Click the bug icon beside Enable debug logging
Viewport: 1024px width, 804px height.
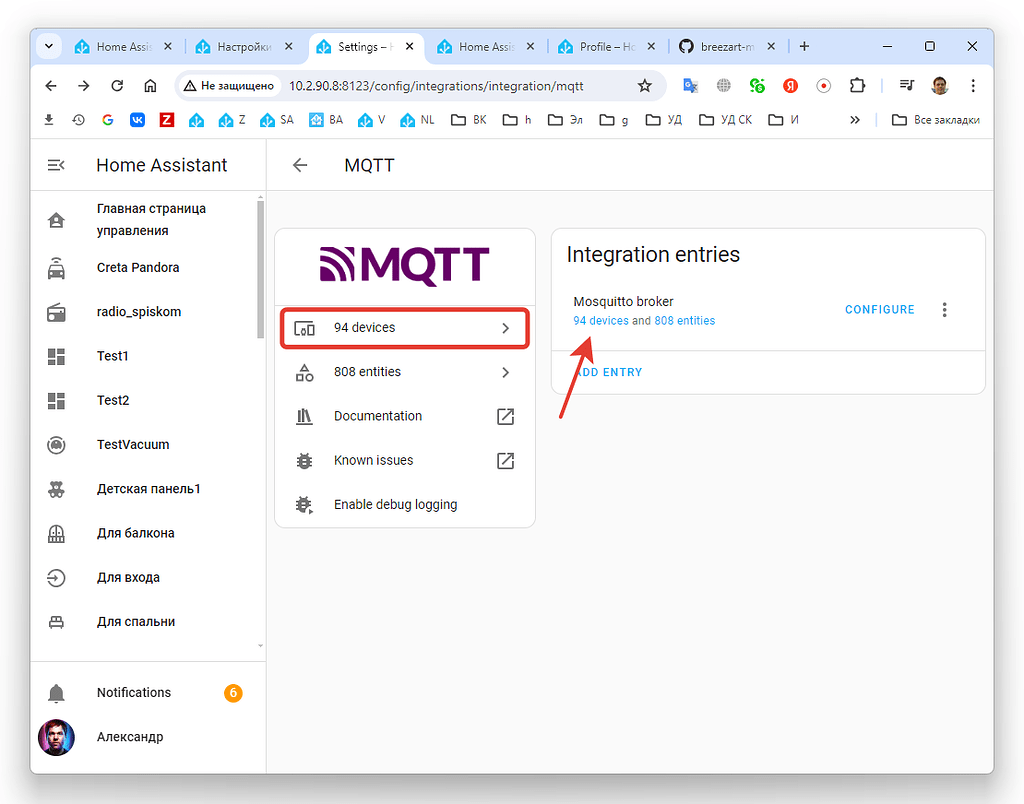pyautogui.click(x=304, y=504)
